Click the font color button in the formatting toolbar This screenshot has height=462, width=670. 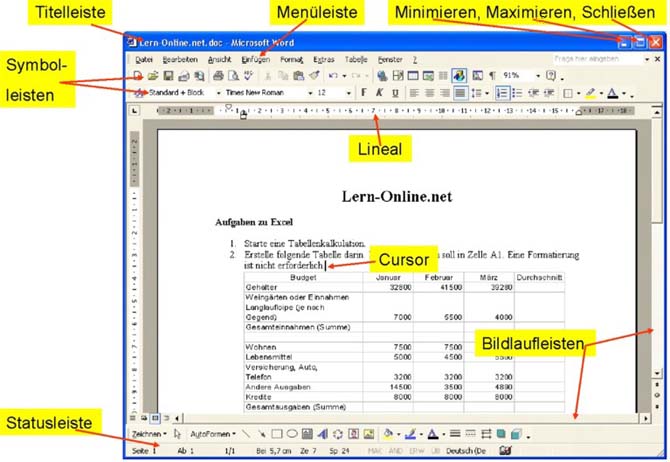pyautogui.click(x=613, y=93)
